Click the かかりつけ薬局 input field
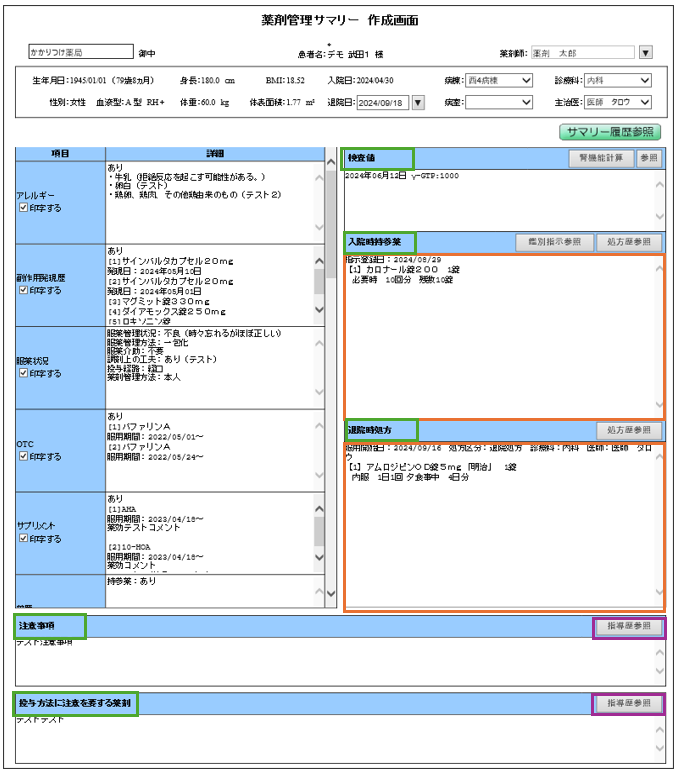 tap(80, 52)
